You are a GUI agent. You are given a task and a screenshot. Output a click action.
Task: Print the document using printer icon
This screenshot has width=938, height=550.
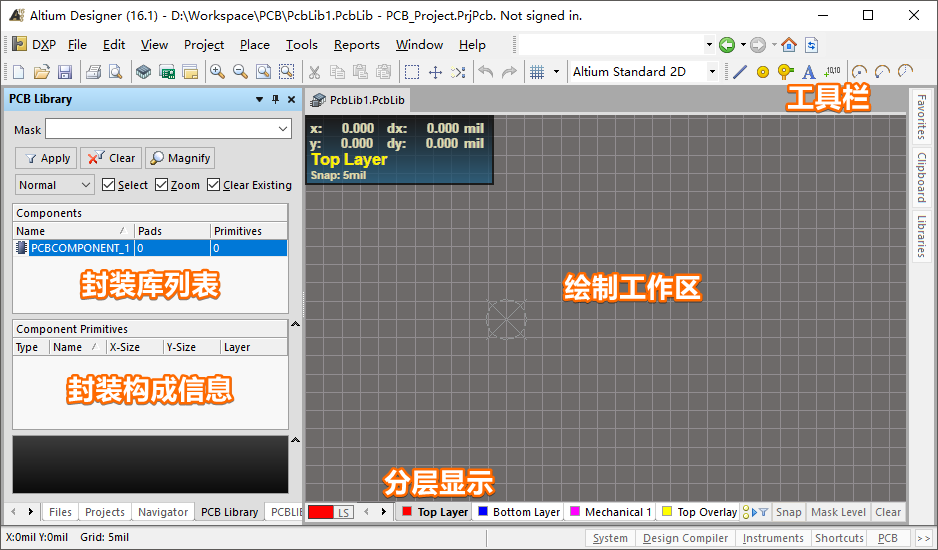pos(93,72)
